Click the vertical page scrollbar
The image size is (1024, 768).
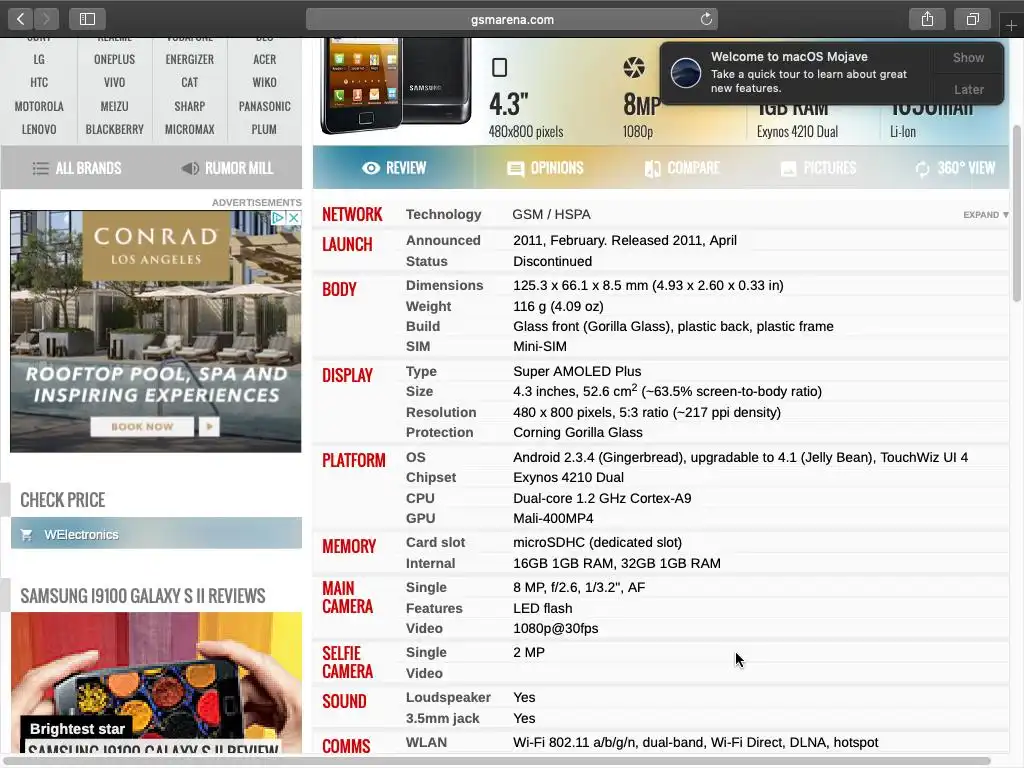click(1017, 212)
